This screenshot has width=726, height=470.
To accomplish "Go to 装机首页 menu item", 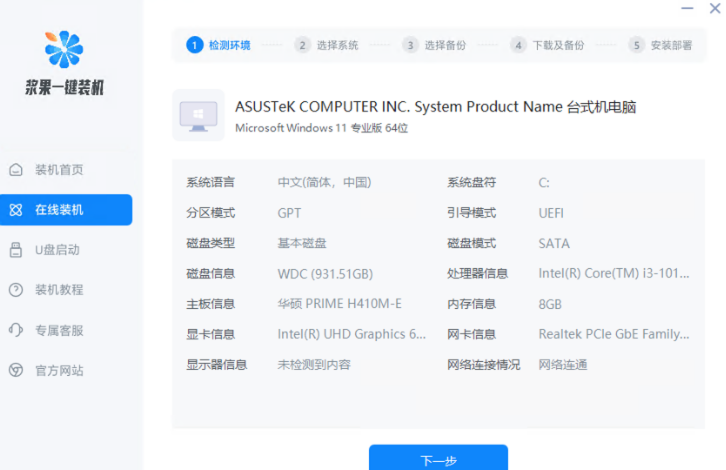I will pos(66,169).
